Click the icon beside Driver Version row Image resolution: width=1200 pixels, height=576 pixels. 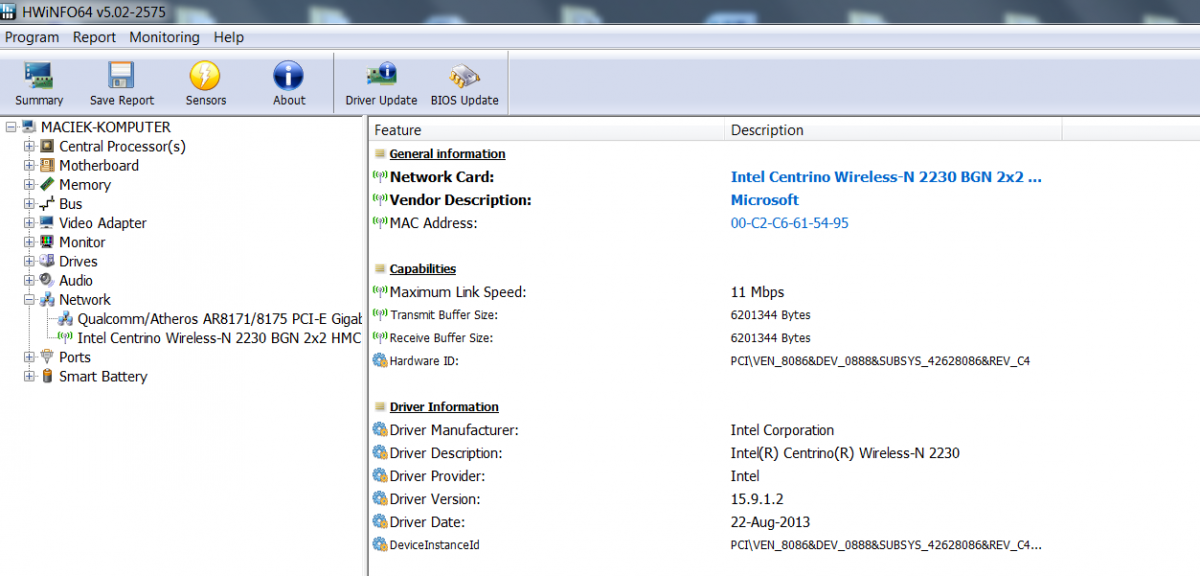380,499
